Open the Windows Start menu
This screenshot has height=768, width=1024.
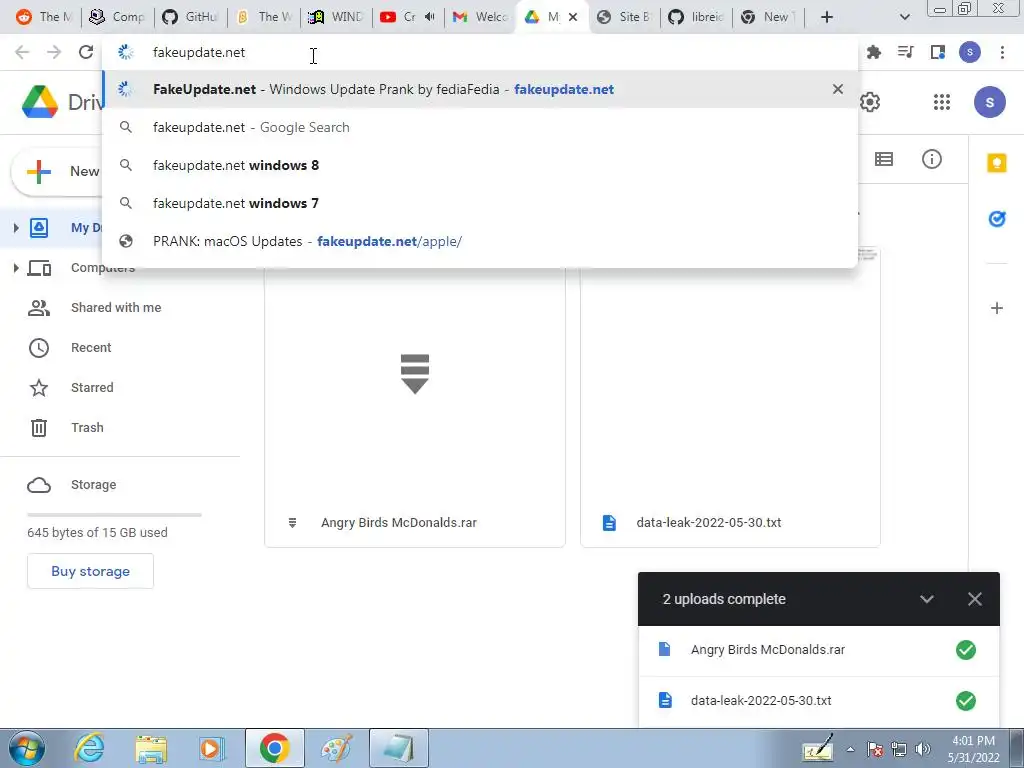27,748
